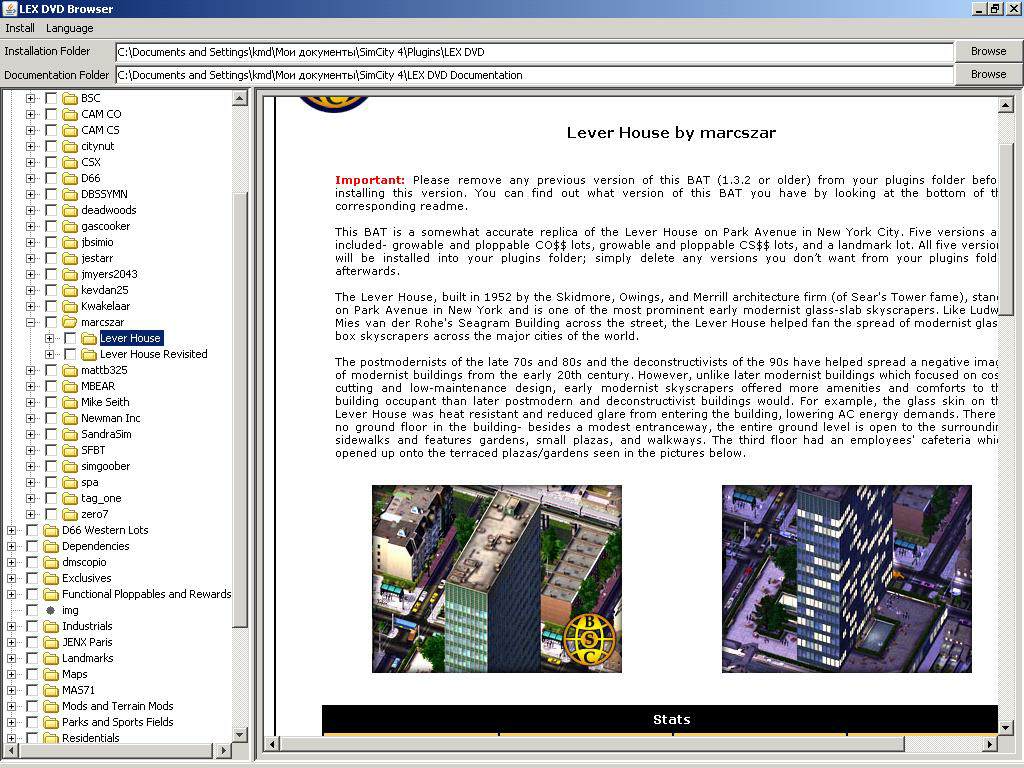Open the Language menu
The height and width of the screenshot is (768, 1024).
[69, 28]
